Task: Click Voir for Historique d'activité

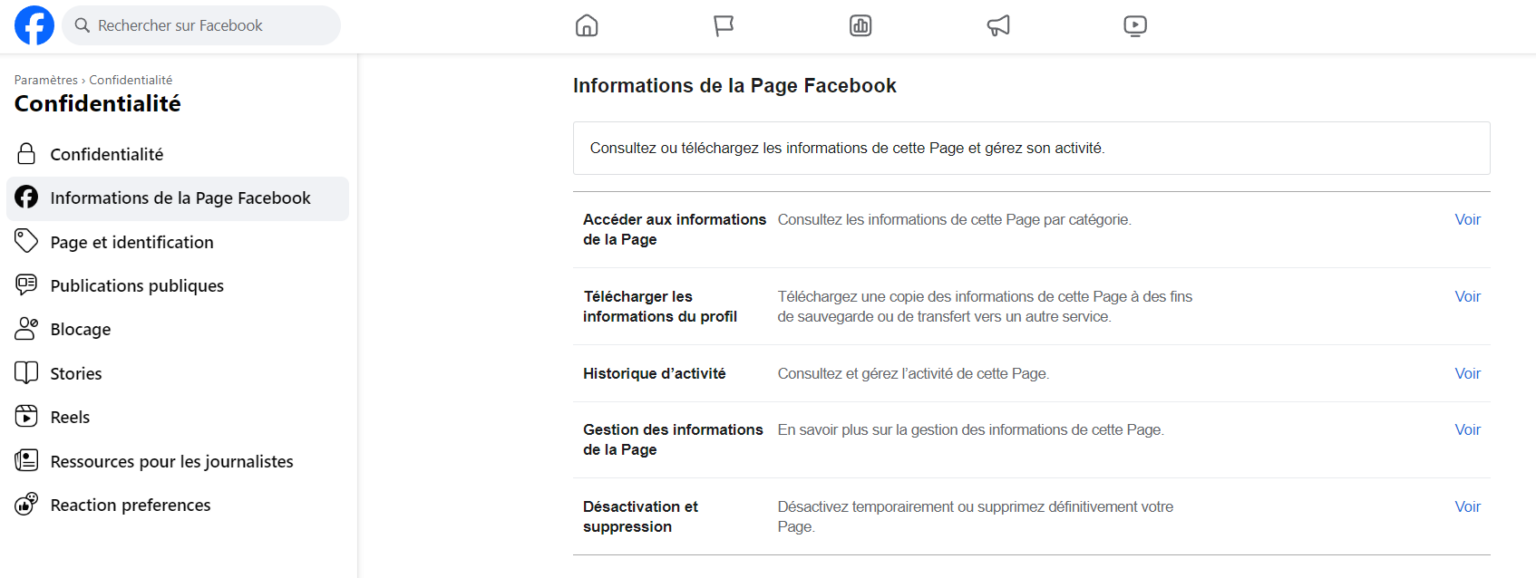Action: click(1467, 373)
